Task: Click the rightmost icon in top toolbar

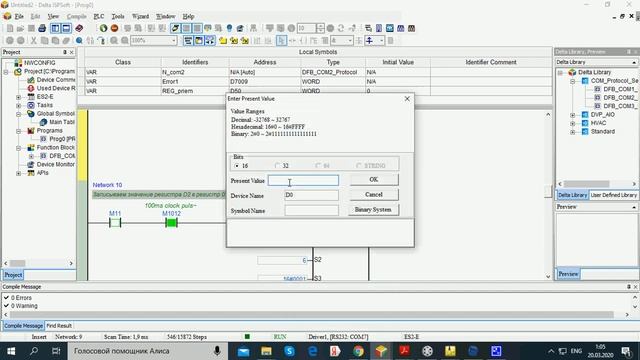Action: [x=411, y=28]
